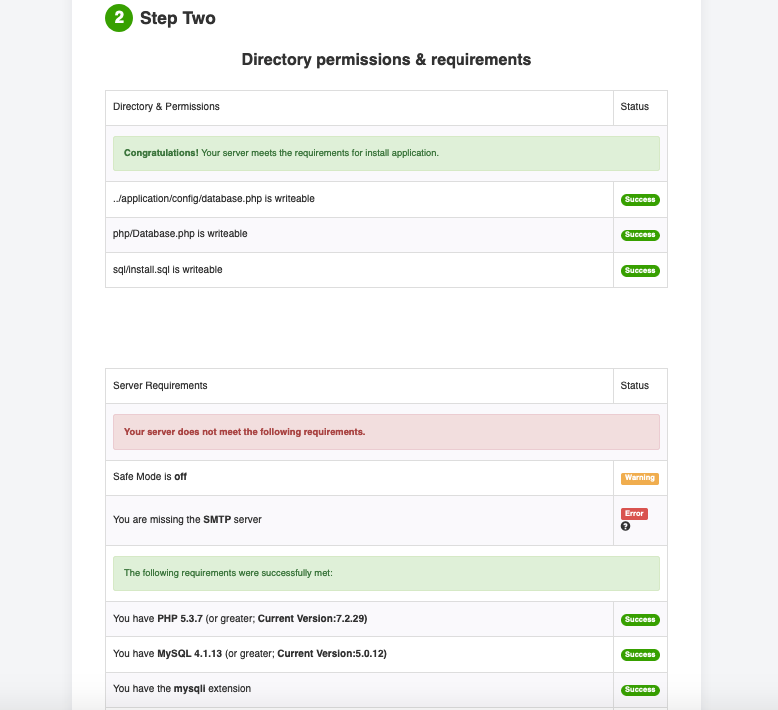The height and width of the screenshot is (710, 778).
Task: Click the SMTP error help question icon
Action: pyautogui.click(x=626, y=526)
